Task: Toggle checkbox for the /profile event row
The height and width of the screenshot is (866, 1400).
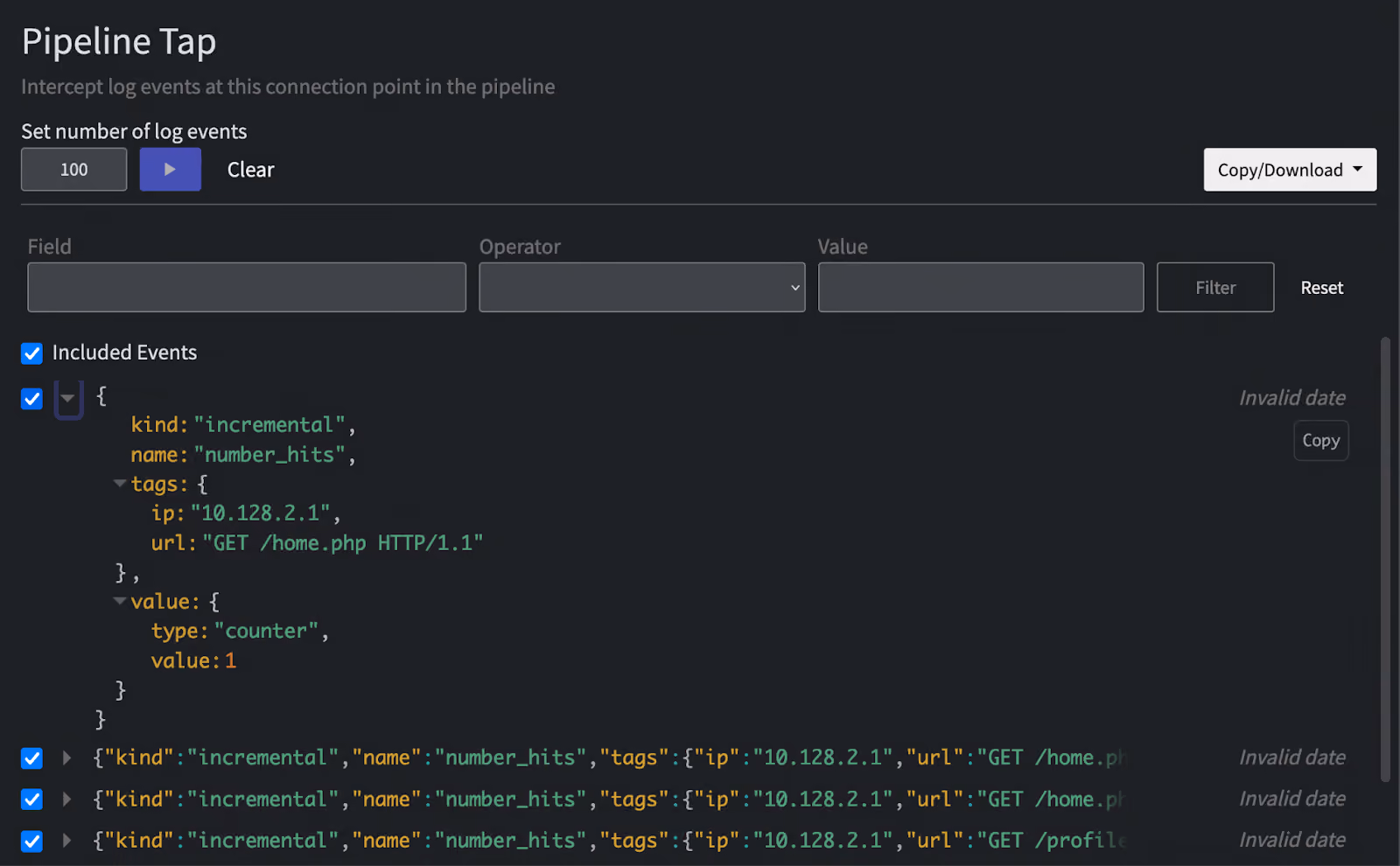Action: coord(31,841)
